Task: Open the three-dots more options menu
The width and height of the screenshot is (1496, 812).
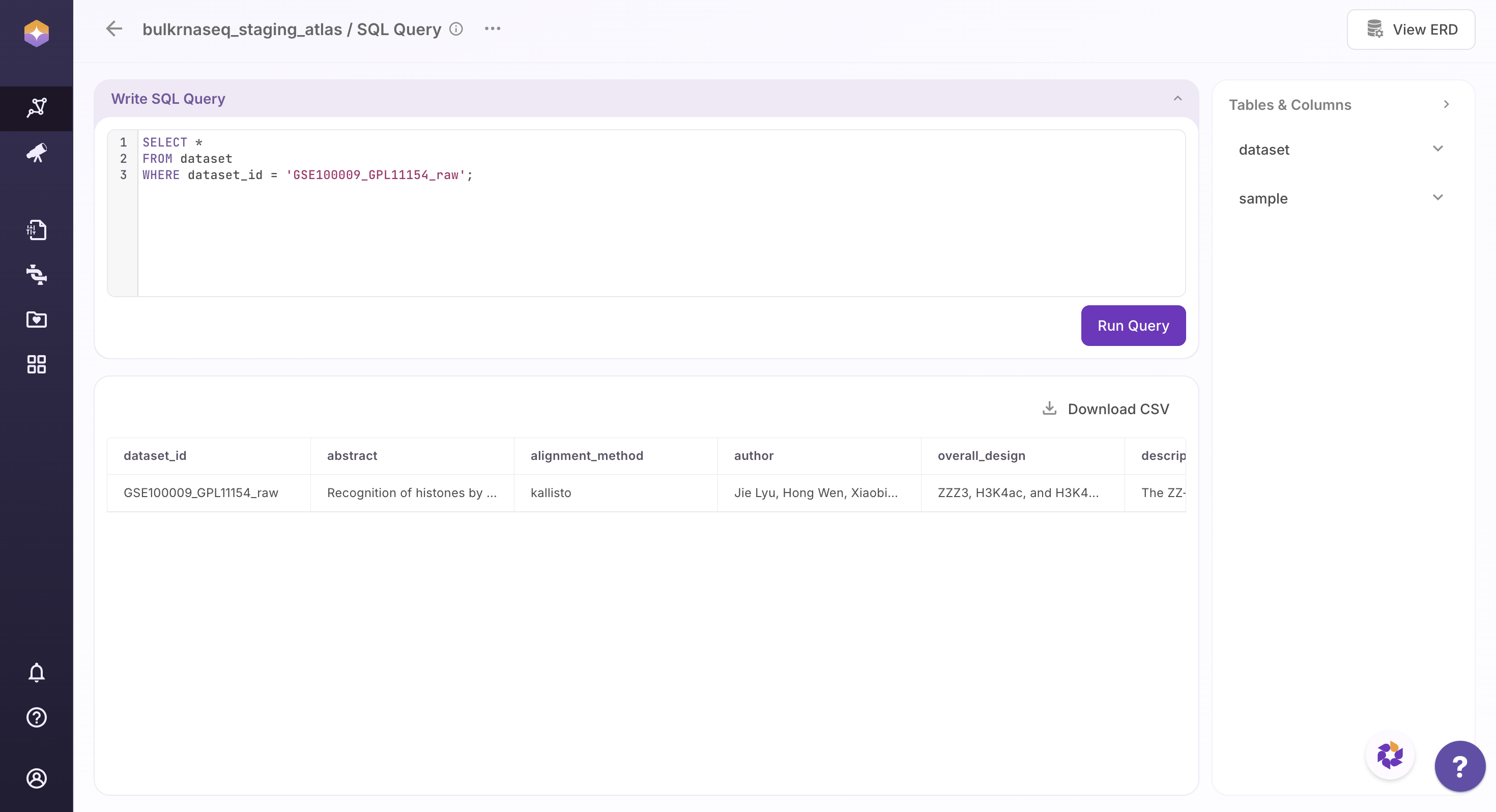Action: click(493, 29)
